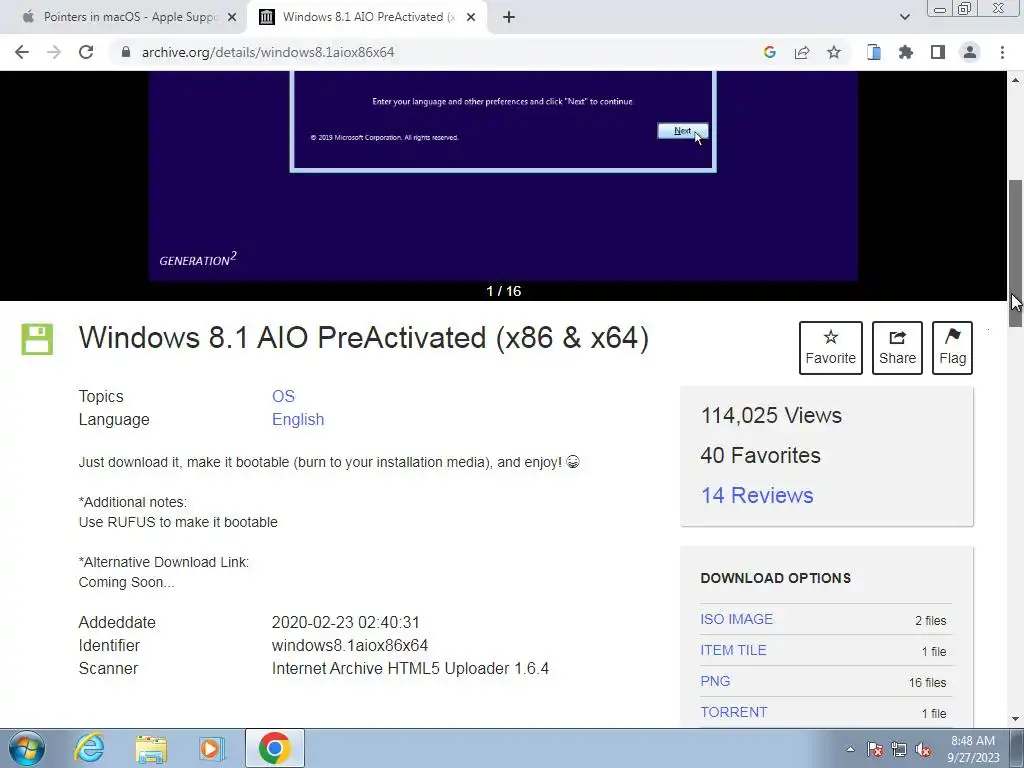Expand the tab search chevron
The height and width of the screenshot is (768, 1024).
[904, 17]
